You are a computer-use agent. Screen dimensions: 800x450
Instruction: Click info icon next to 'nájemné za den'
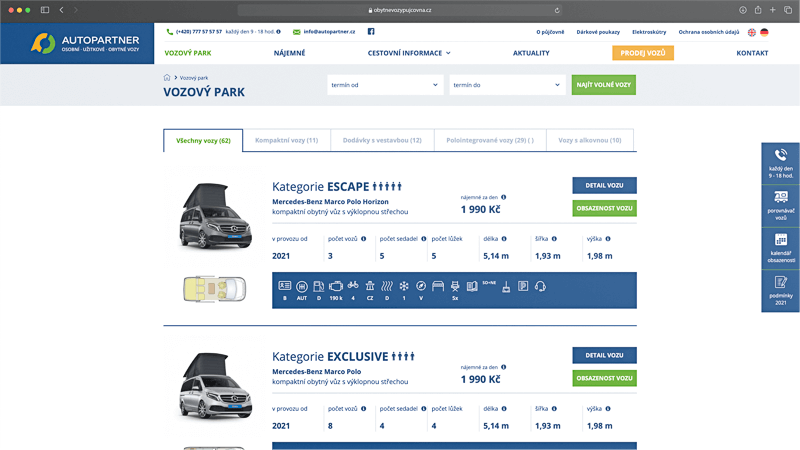[503, 197]
